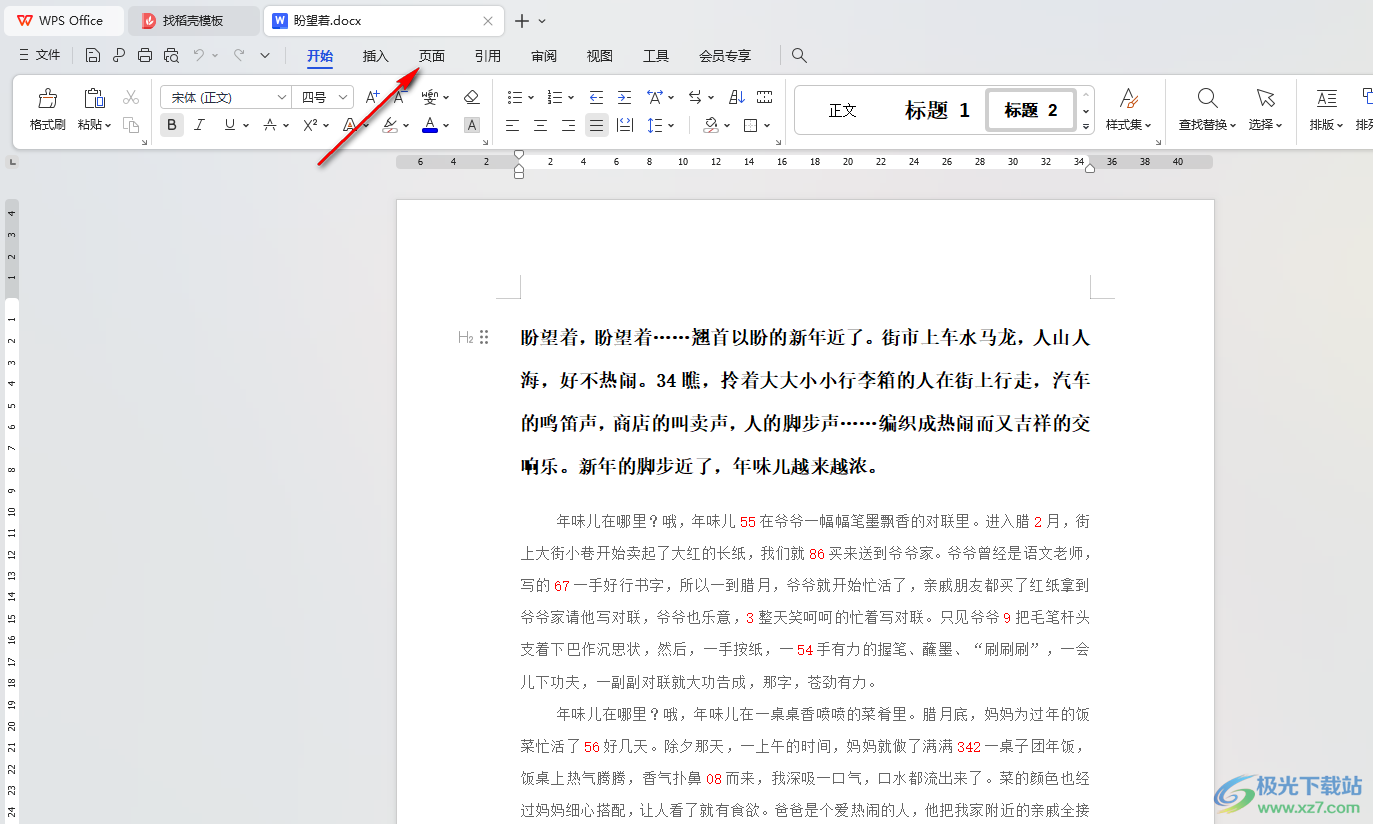The height and width of the screenshot is (824, 1373).
Task: Apply the 标题 1 style
Action: coord(937,110)
